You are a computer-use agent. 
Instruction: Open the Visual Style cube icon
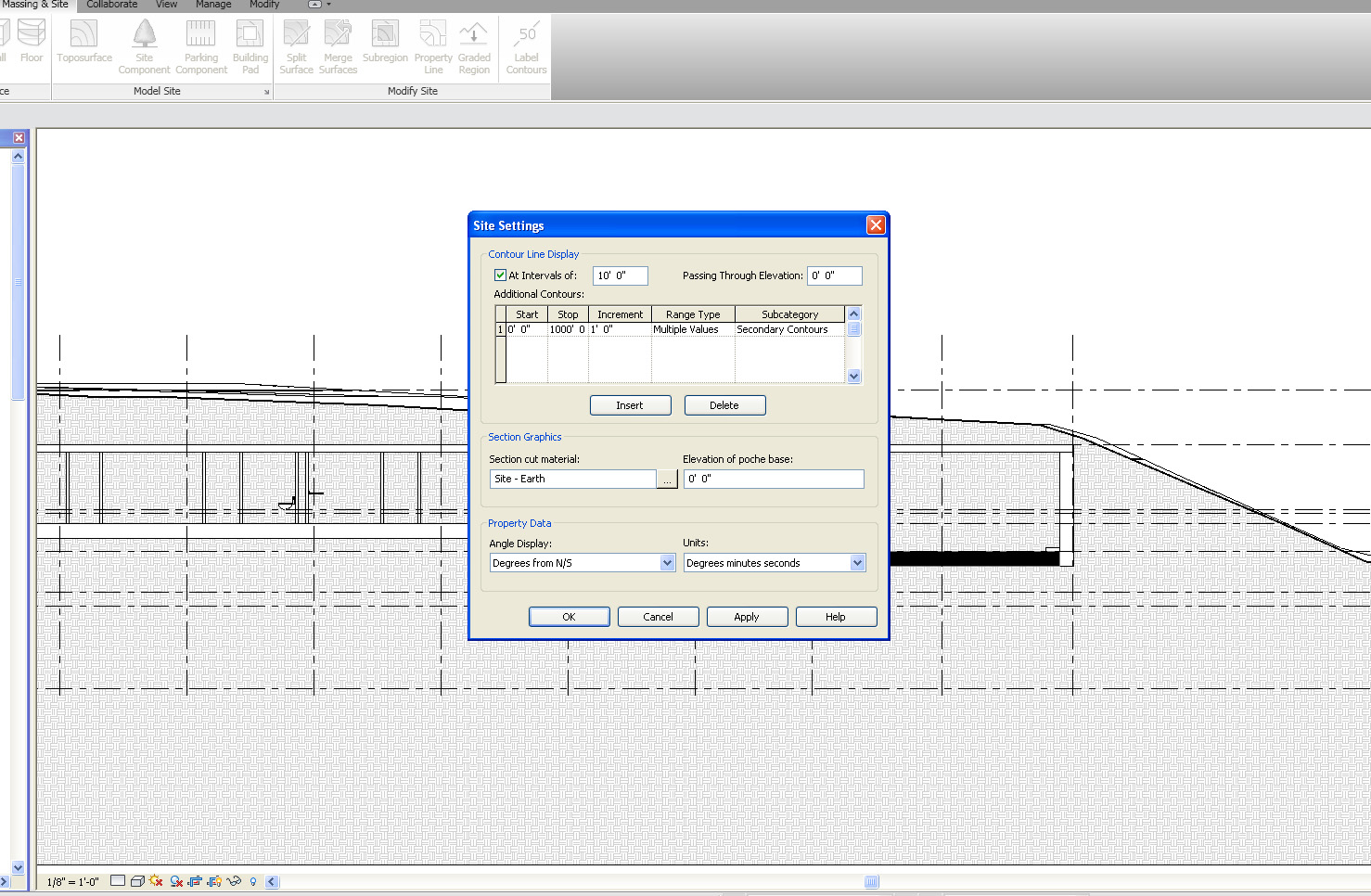pyautogui.click(x=137, y=881)
